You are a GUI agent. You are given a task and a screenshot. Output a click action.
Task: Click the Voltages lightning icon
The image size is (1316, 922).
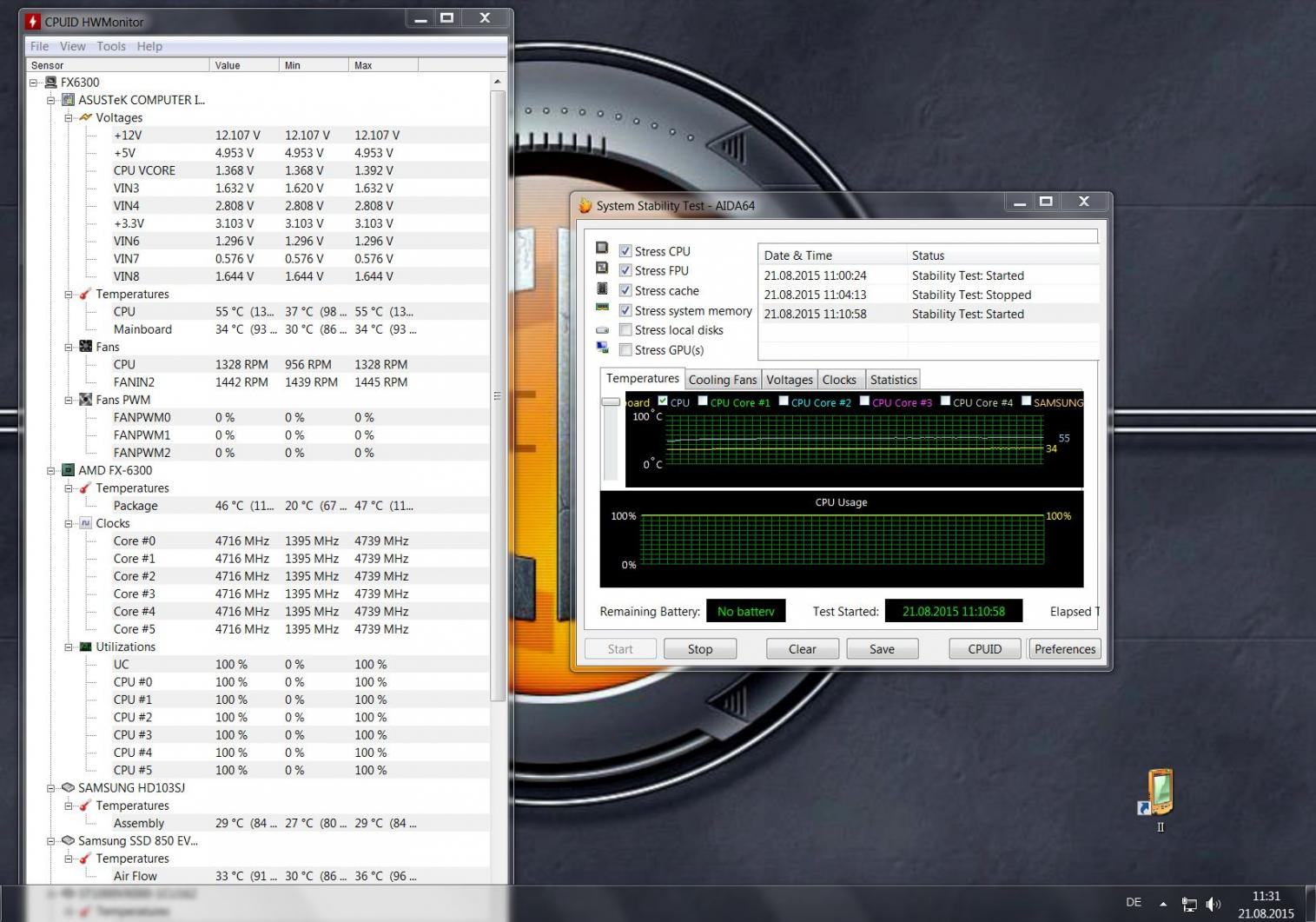pos(85,117)
